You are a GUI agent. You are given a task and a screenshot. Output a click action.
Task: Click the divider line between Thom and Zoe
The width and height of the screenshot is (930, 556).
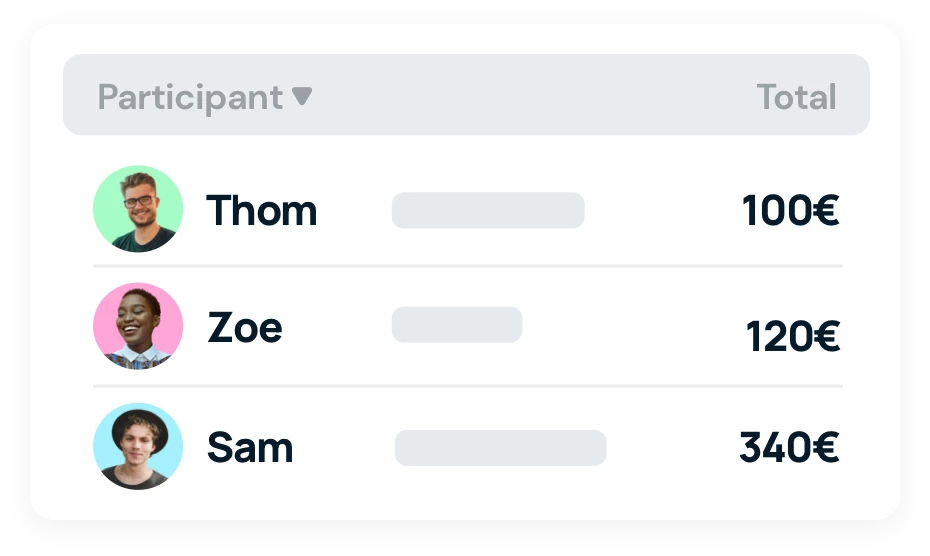(468, 267)
